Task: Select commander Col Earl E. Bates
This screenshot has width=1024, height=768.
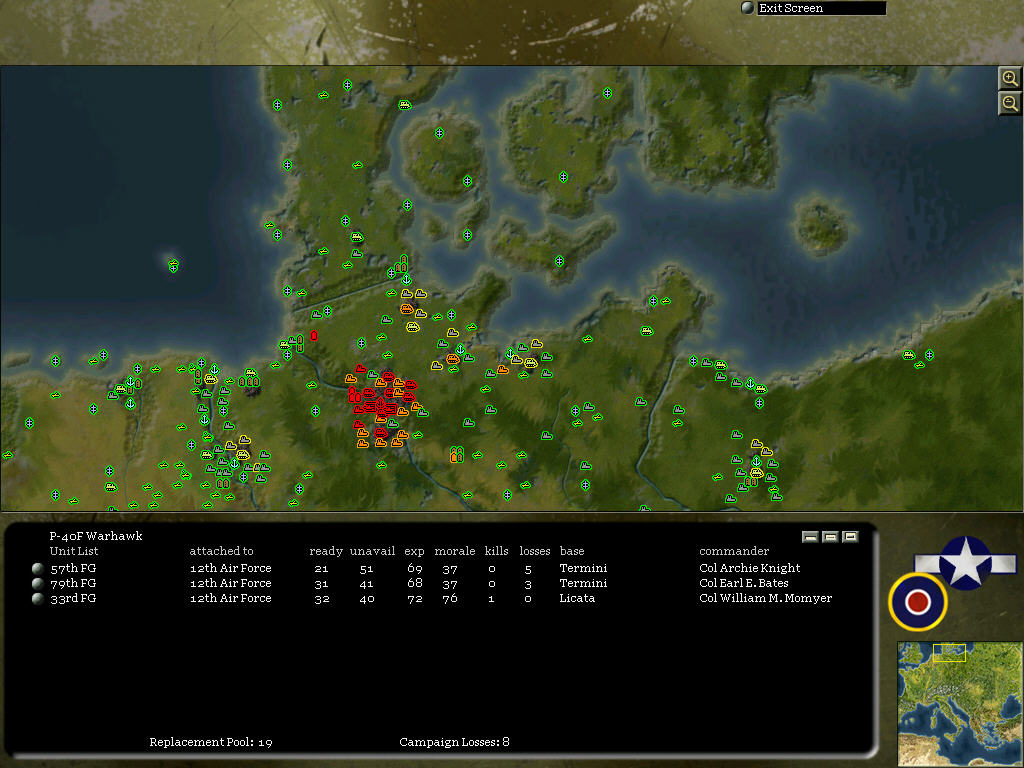Action: tap(744, 583)
